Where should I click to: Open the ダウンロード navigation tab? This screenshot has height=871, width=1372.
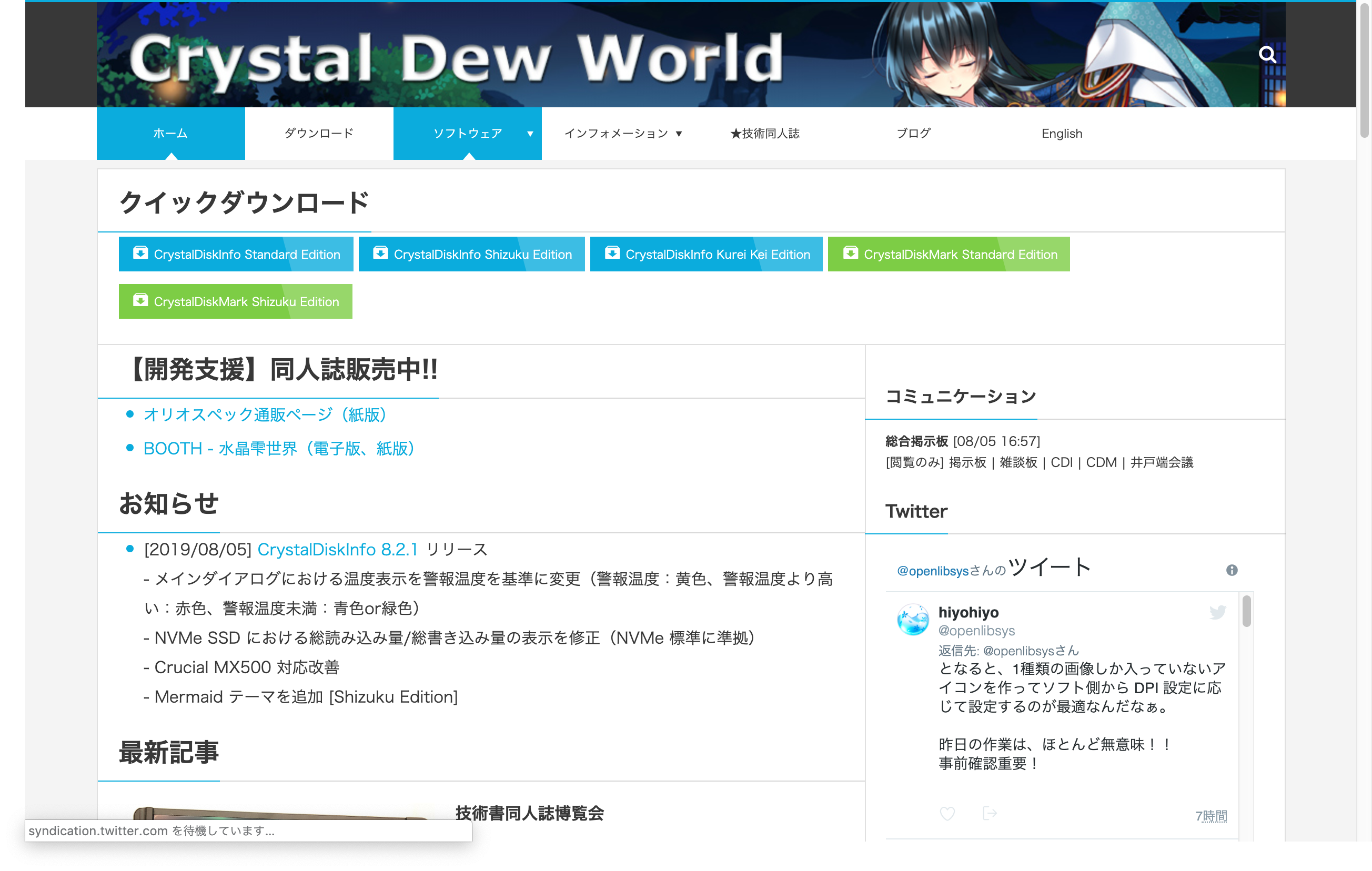(x=318, y=133)
